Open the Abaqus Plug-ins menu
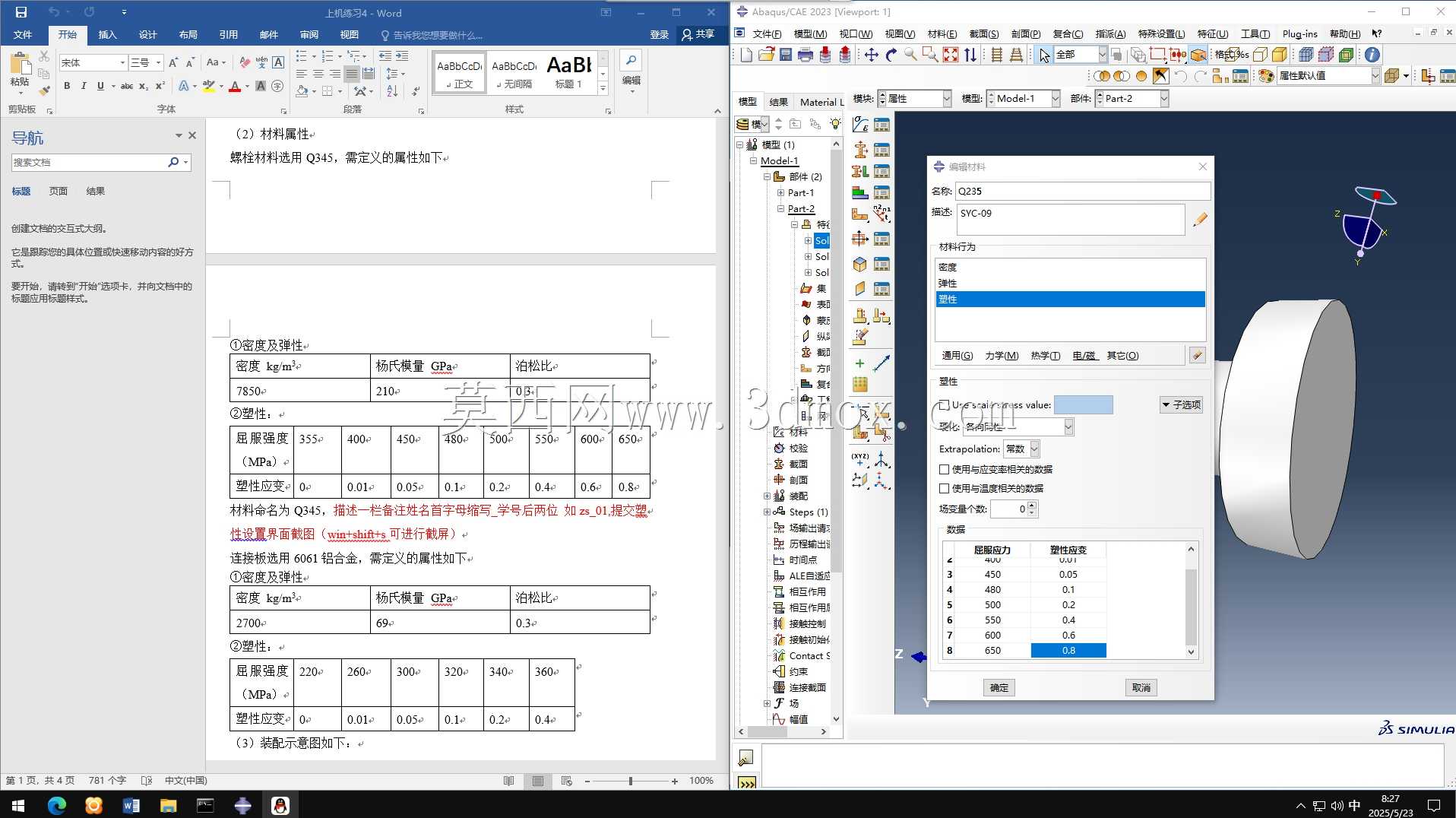Screen dimensions: 1456x818 click(x=1299, y=33)
